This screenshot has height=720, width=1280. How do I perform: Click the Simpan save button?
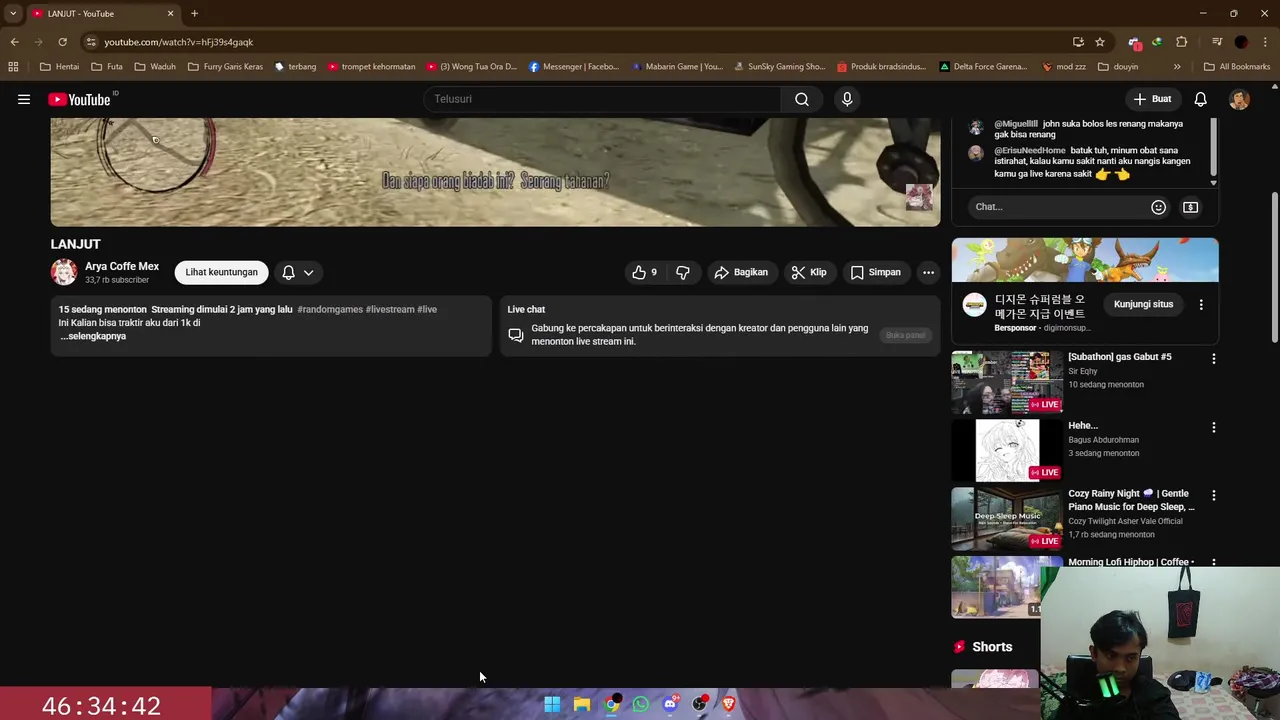[x=876, y=272]
